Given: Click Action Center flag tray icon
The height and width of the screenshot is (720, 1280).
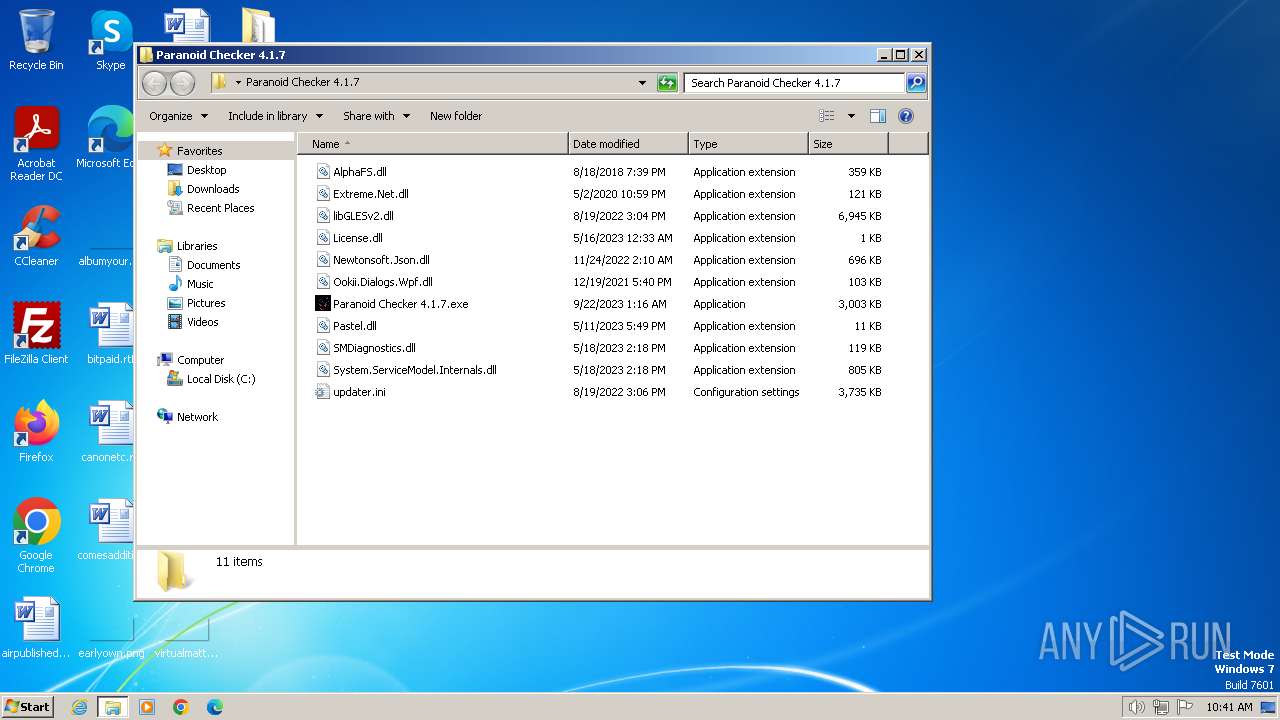Looking at the screenshot, I should click(1186, 707).
